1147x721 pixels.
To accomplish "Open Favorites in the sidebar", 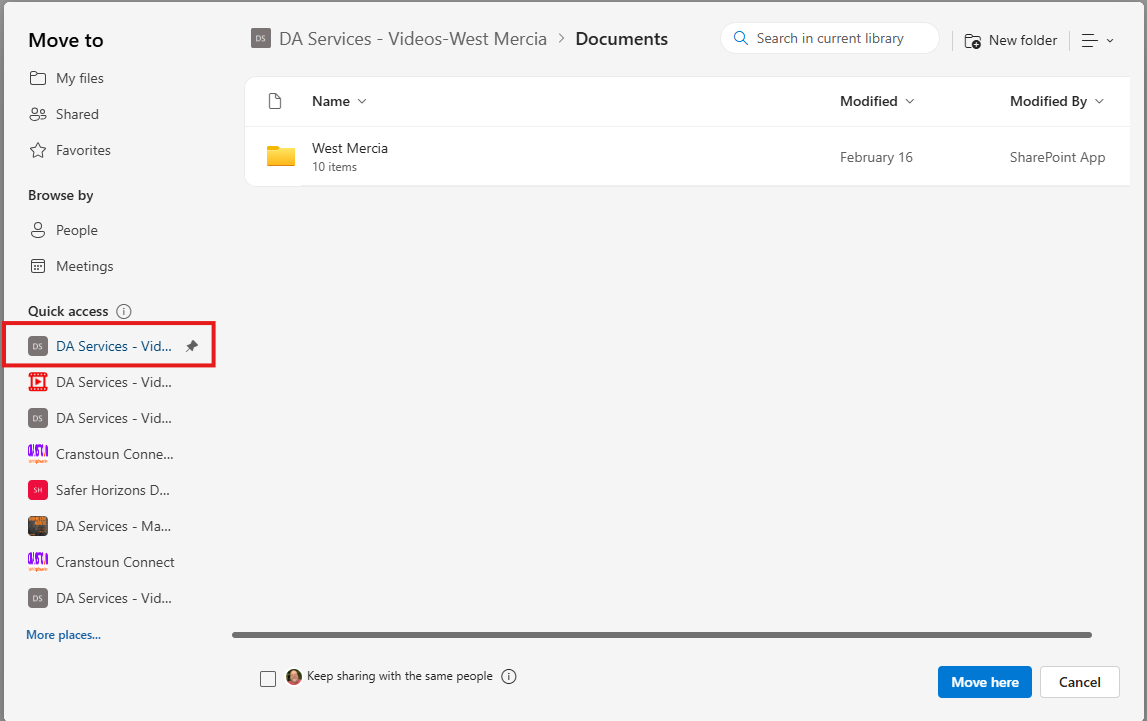I will point(69,150).
